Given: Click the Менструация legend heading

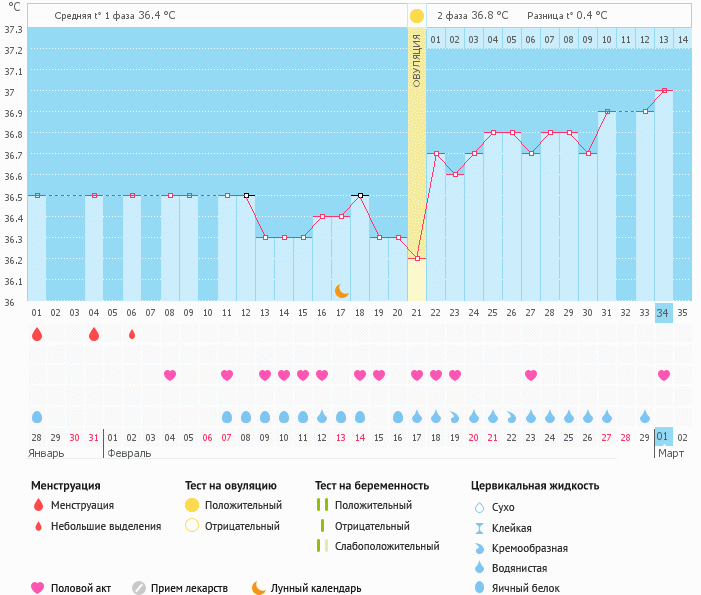Looking at the screenshot, I should [66, 485].
